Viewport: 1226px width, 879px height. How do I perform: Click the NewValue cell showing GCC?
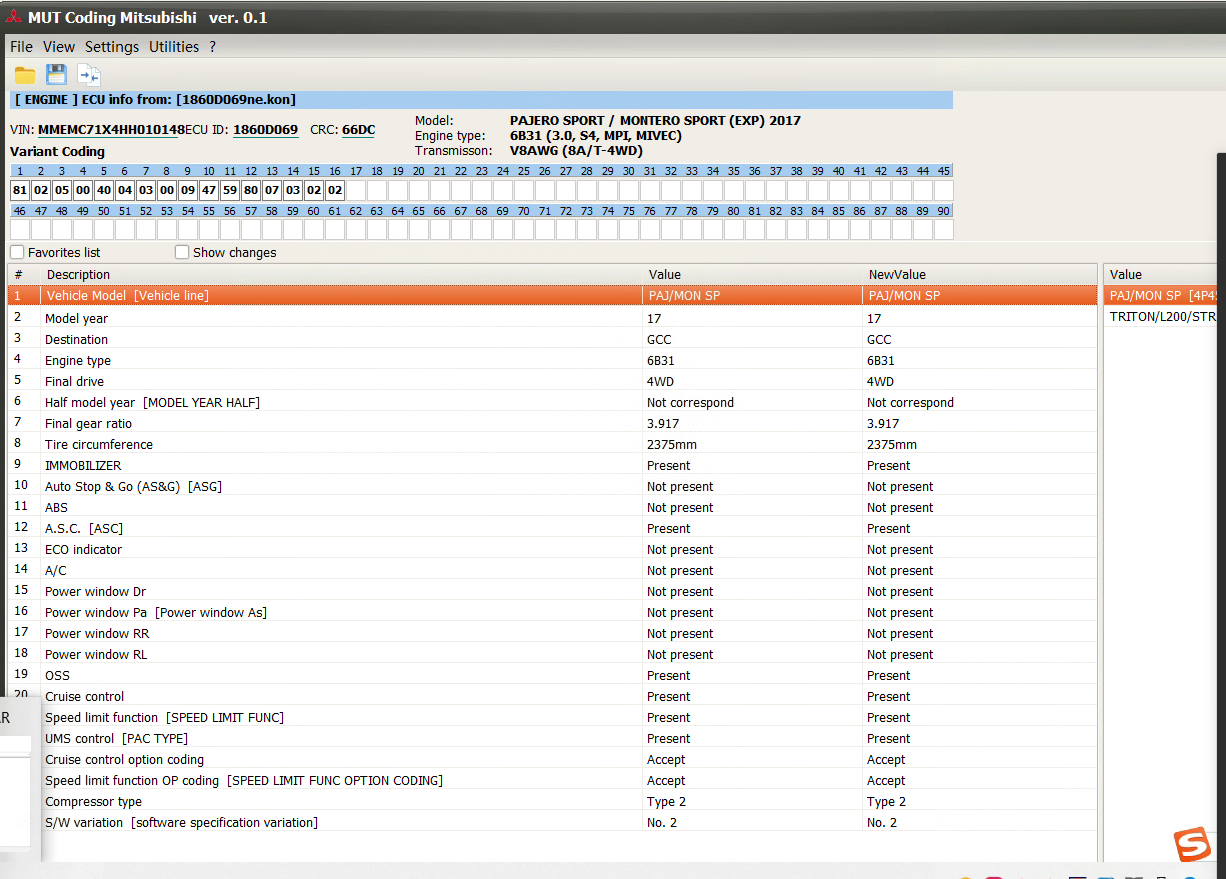(x=979, y=339)
